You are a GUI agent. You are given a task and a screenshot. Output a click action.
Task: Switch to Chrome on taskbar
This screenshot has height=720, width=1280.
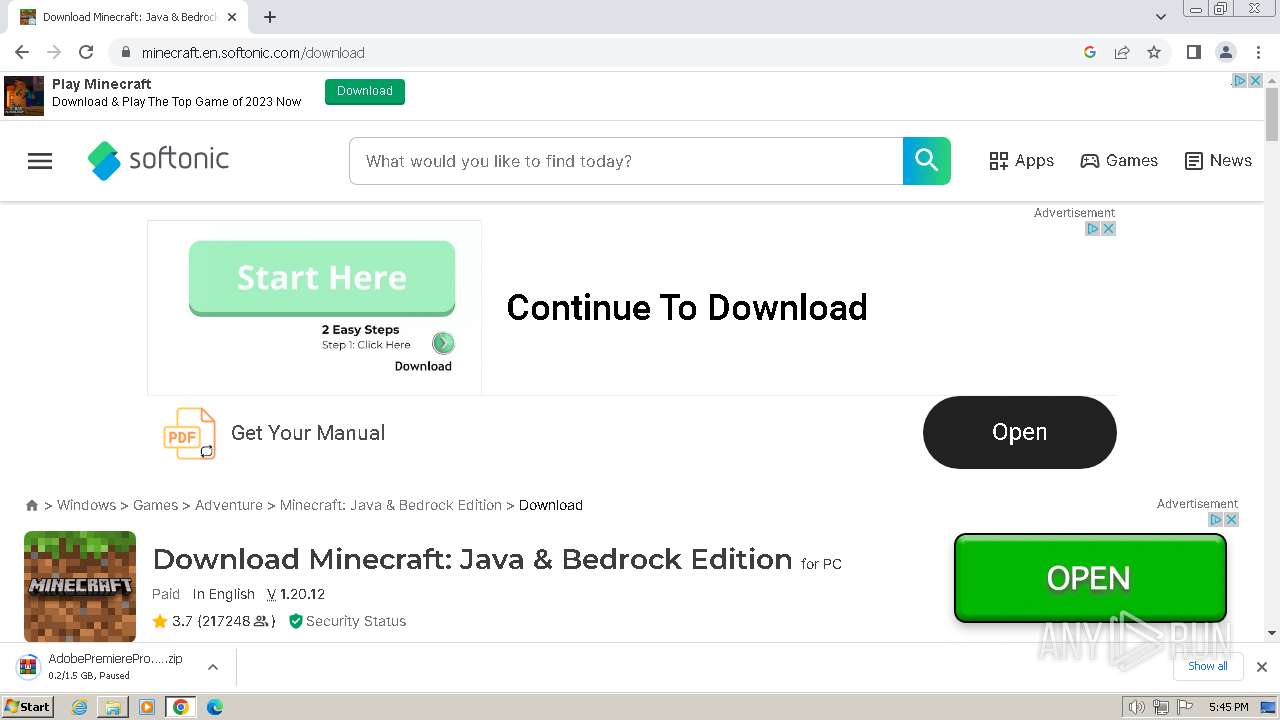point(181,707)
